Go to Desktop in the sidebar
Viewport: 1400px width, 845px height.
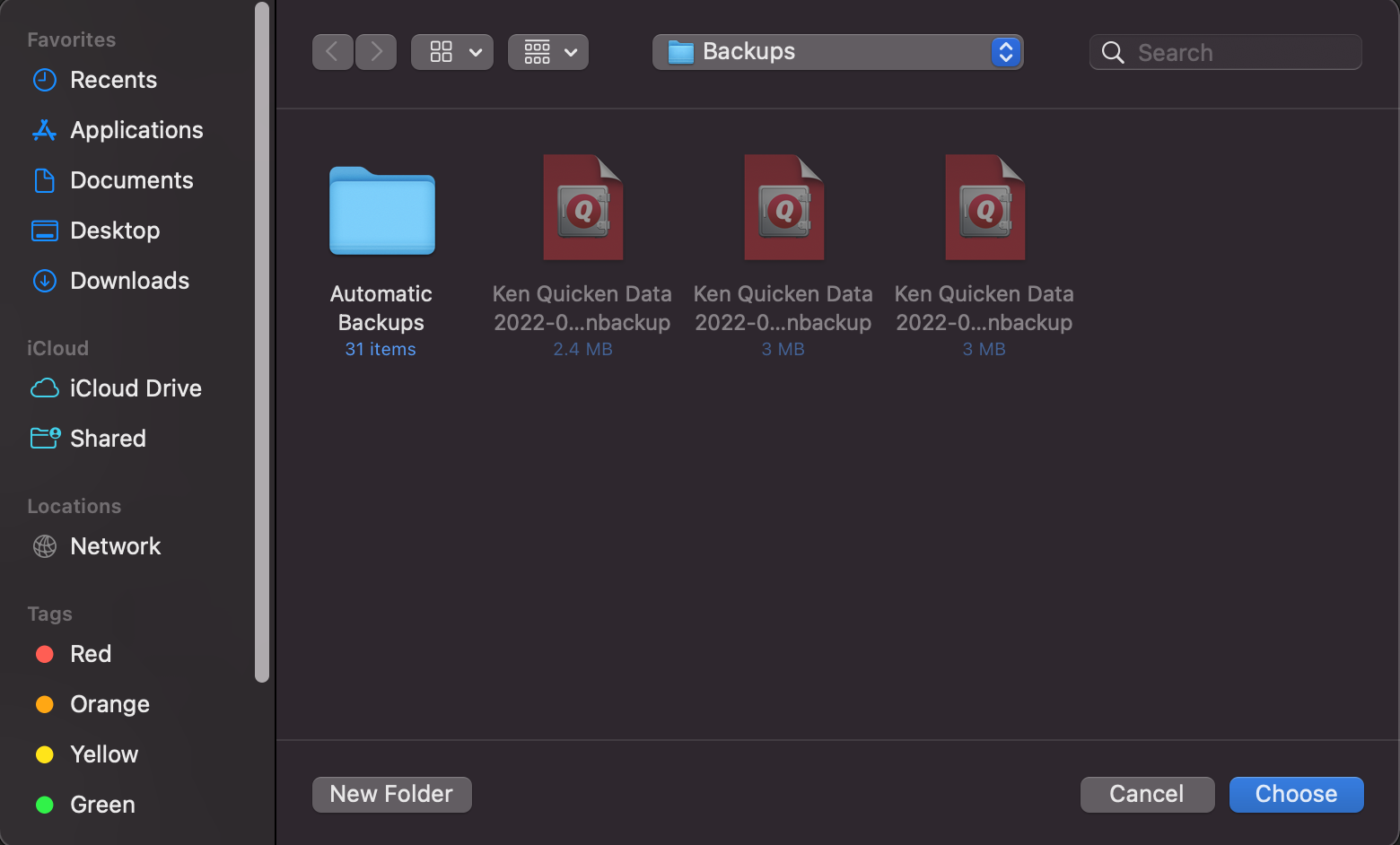pyautogui.click(x=115, y=231)
